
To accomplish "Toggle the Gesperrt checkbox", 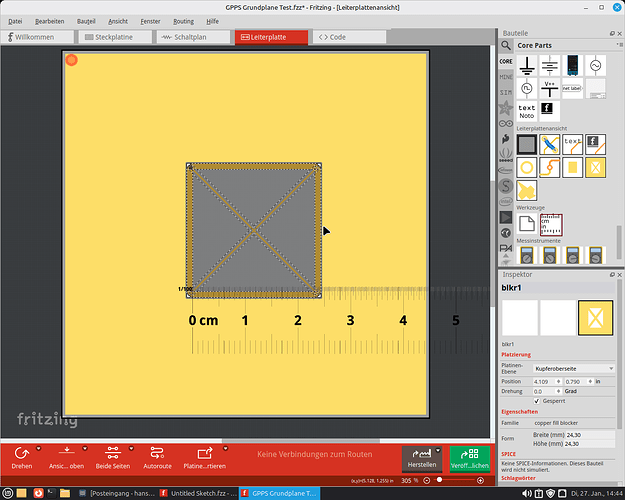I will tap(538, 401).
